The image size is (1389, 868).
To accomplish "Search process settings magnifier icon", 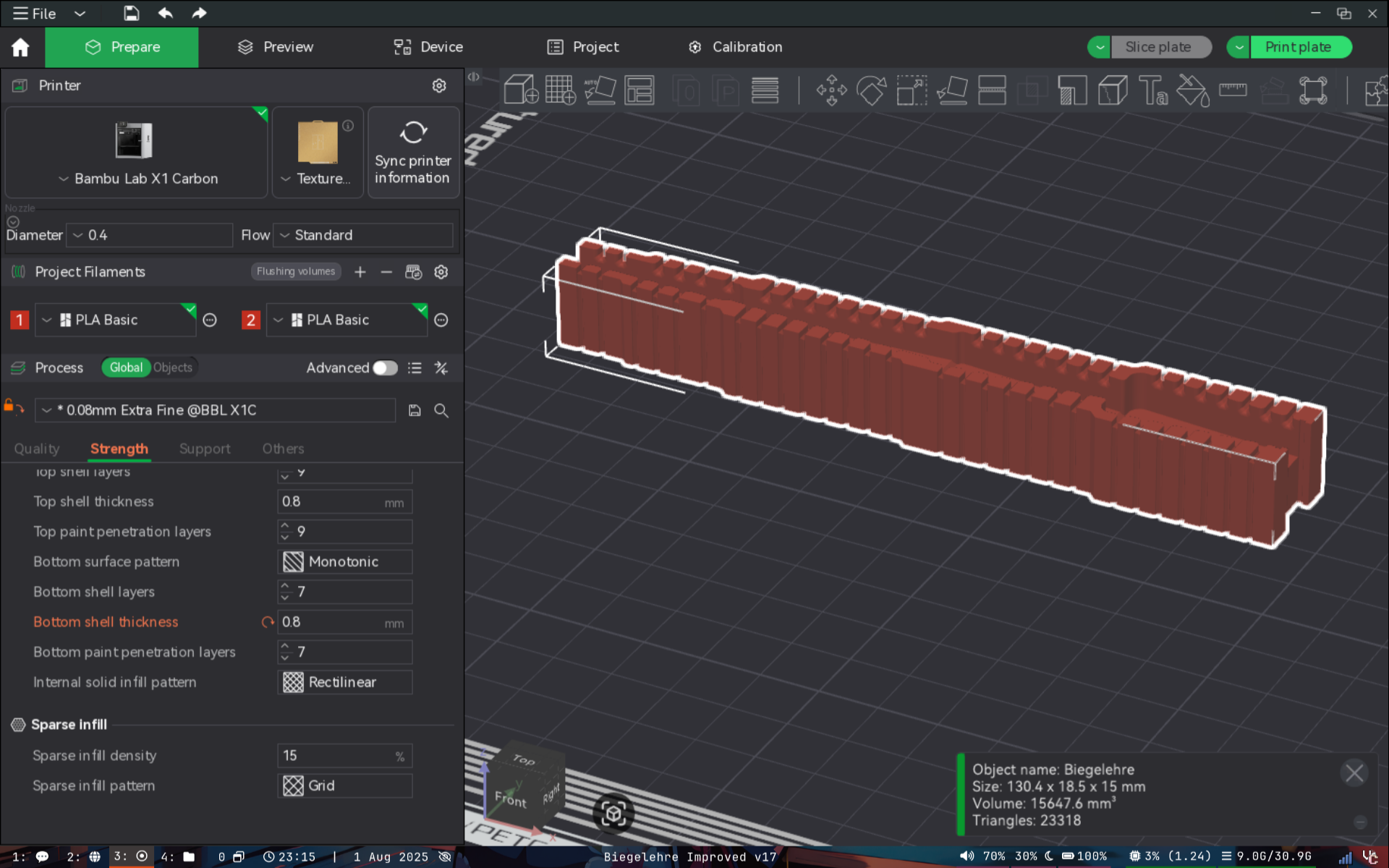I will coord(441,410).
